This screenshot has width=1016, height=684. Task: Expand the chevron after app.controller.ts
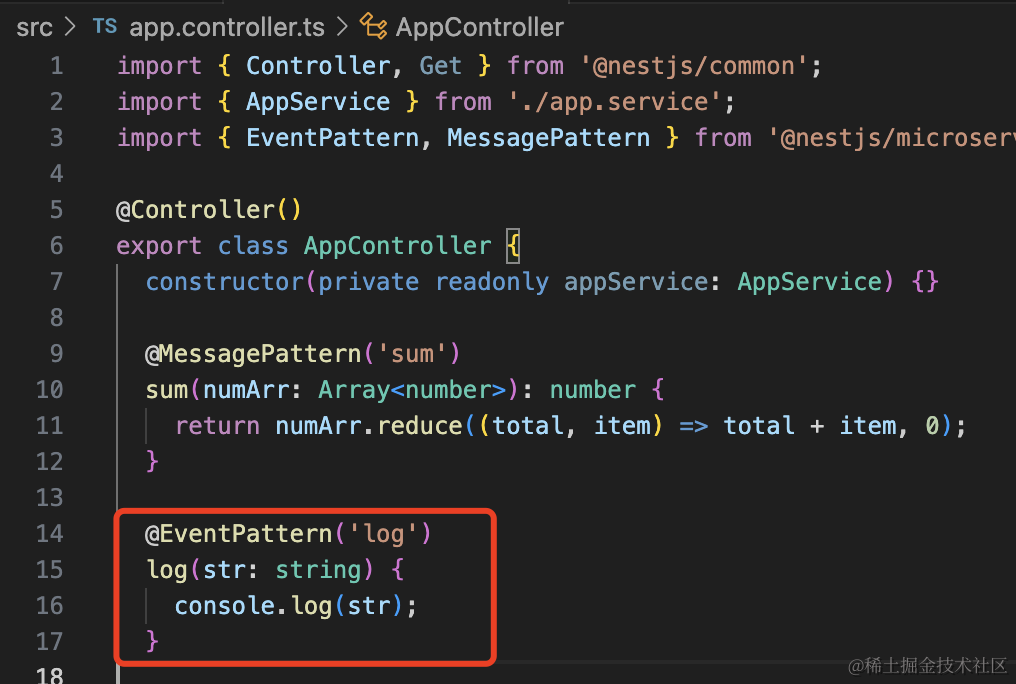pyautogui.click(x=340, y=27)
